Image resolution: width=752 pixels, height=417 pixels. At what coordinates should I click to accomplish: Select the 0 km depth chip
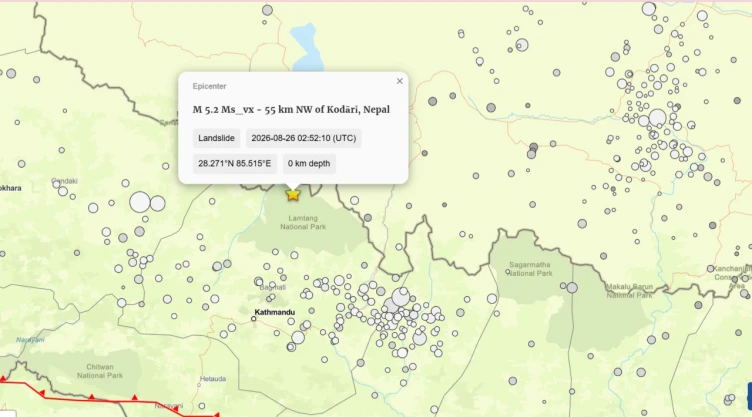pyautogui.click(x=309, y=164)
